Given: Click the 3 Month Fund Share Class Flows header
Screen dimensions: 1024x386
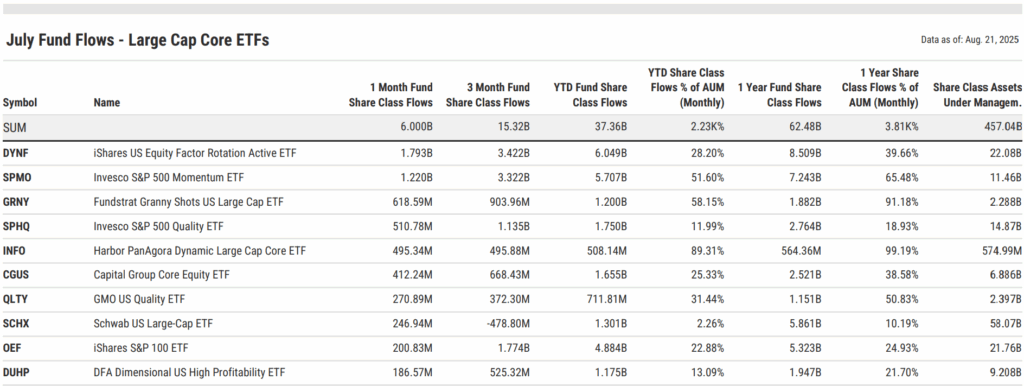Looking at the screenshot, I should click(x=488, y=95).
